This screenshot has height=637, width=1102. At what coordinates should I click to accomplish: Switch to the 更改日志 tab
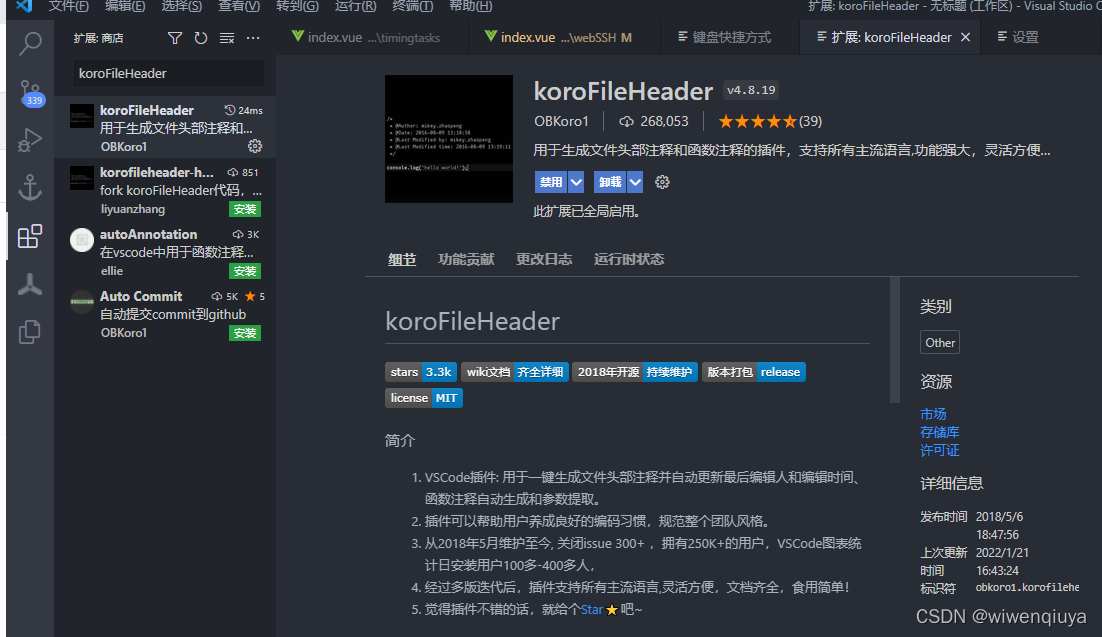pyautogui.click(x=544, y=259)
